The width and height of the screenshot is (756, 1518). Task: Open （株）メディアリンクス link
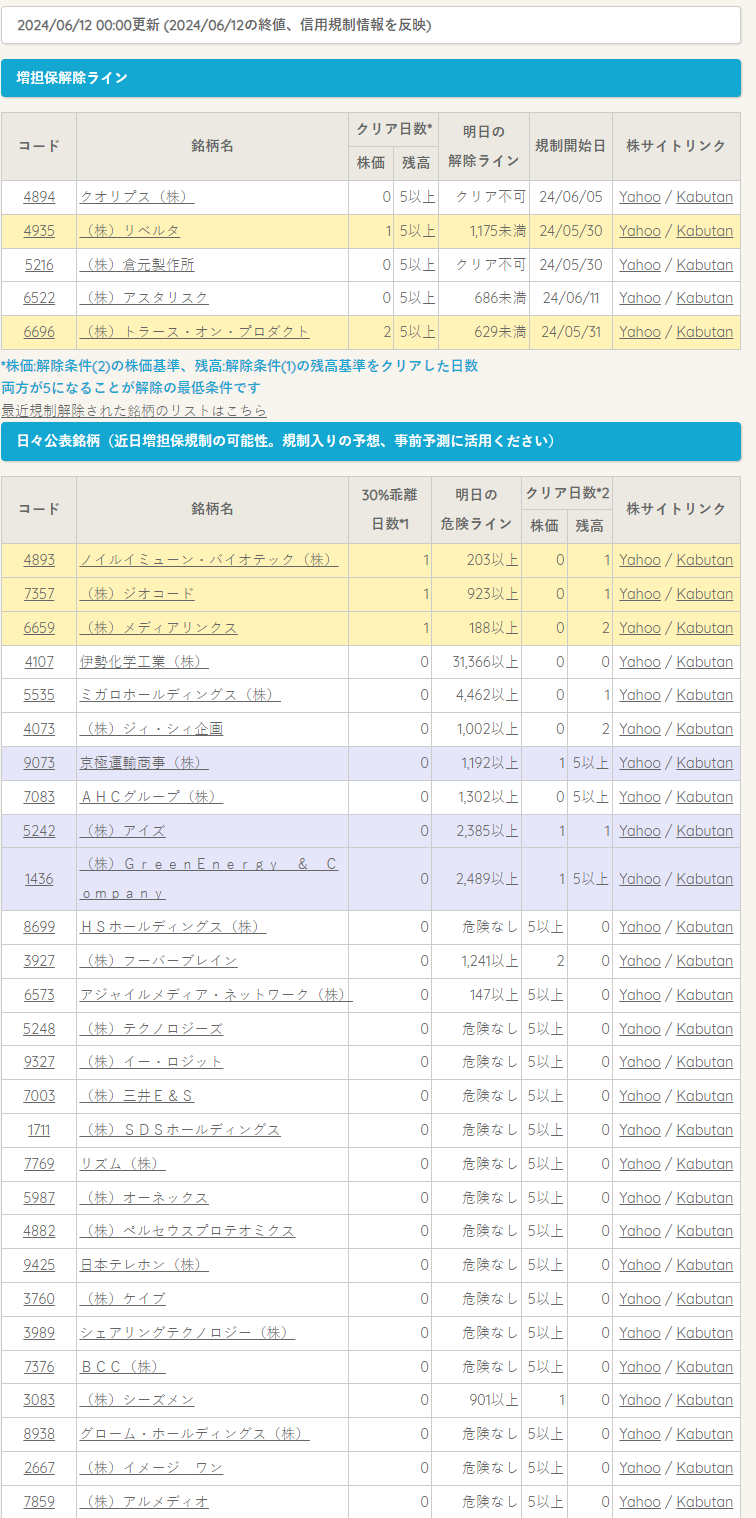pos(159,628)
